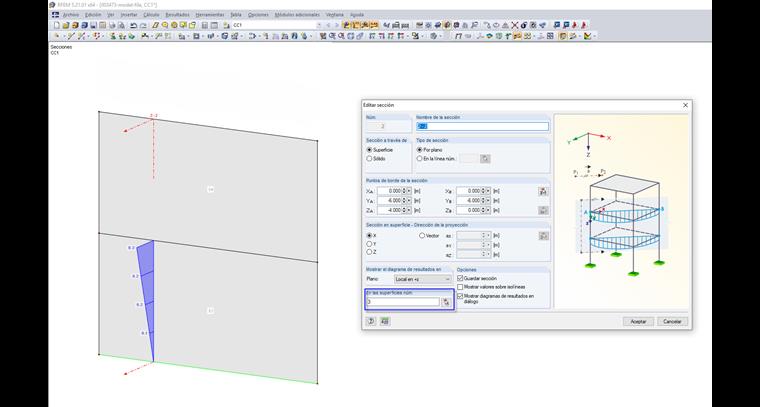Viewport: 760px width, 407px height.
Task: Pick line number graphically icon
Action: click(485, 158)
